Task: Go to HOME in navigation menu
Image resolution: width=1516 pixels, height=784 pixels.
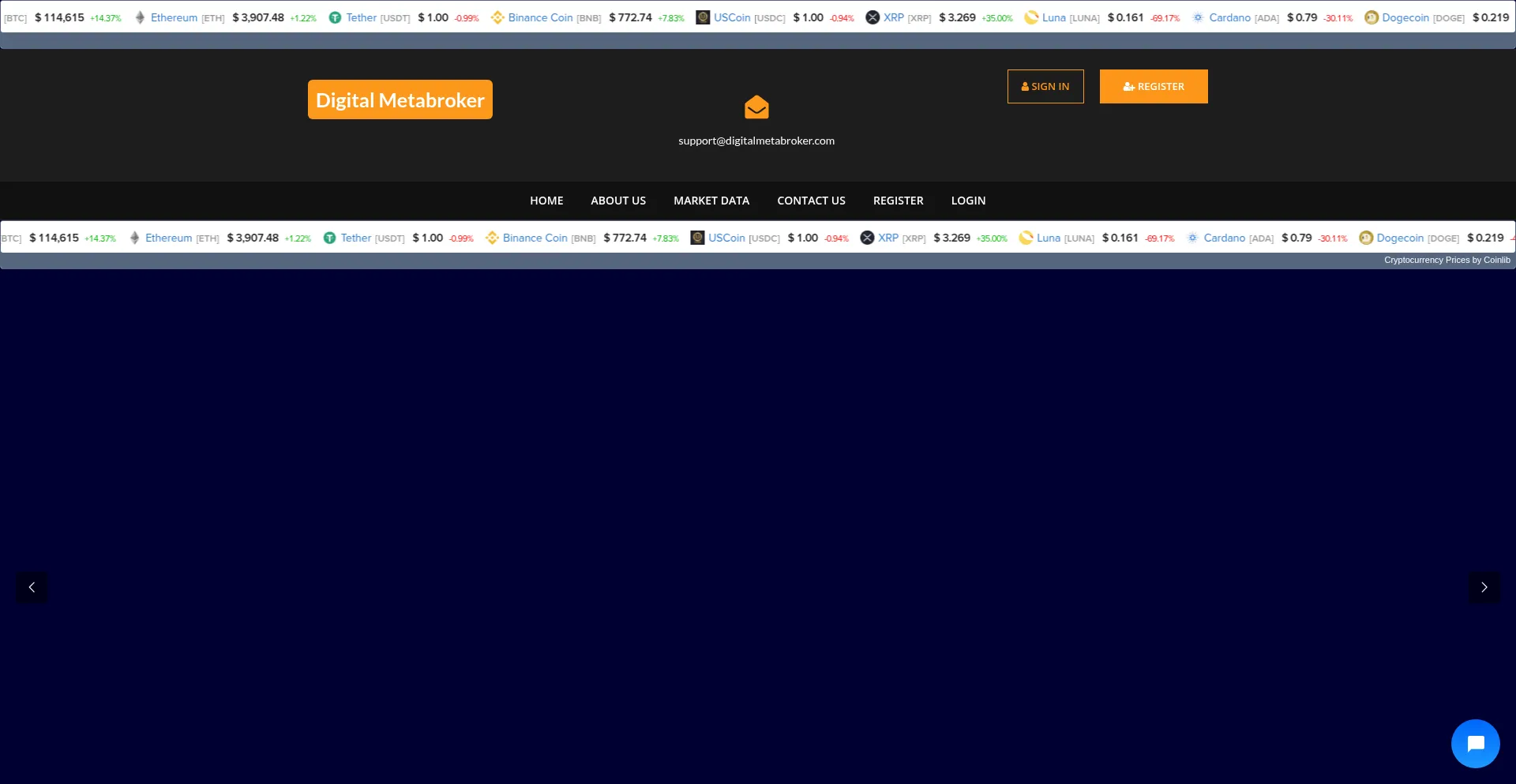Action: (x=546, y=201)
